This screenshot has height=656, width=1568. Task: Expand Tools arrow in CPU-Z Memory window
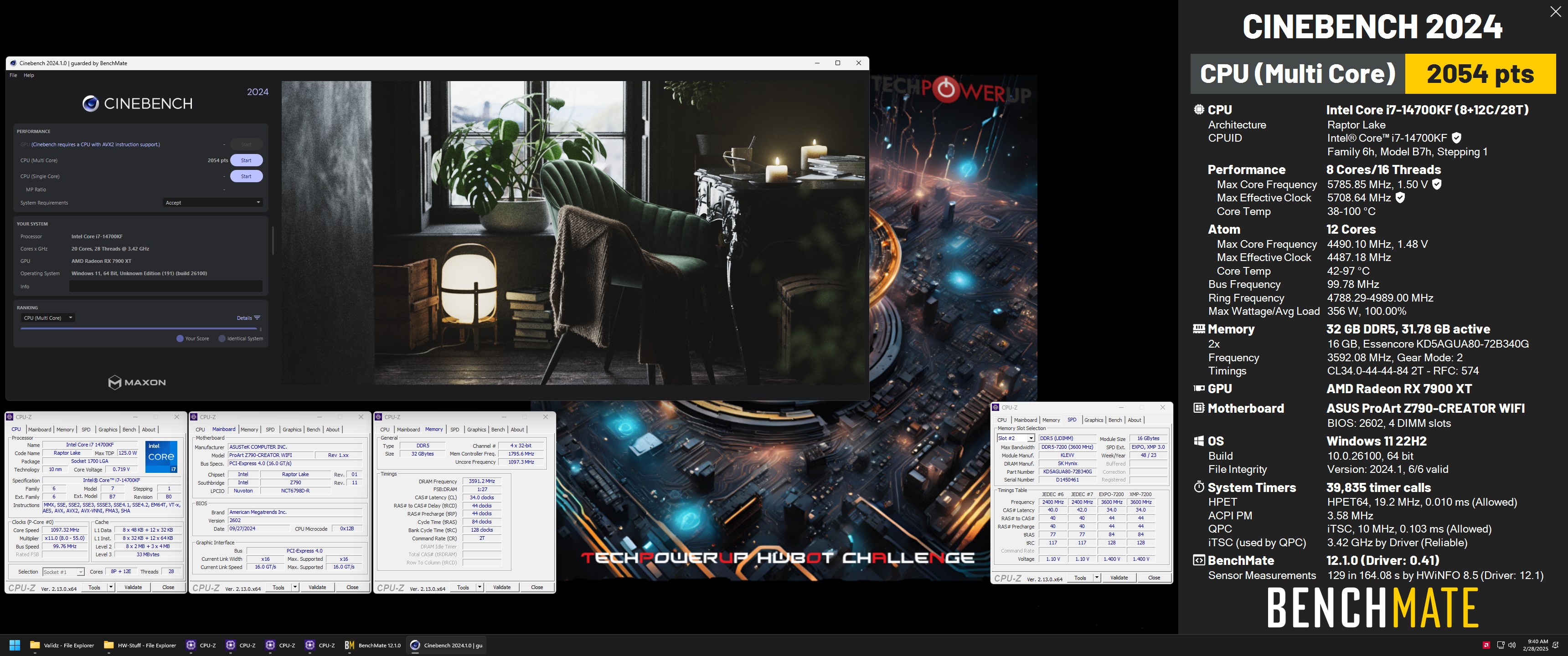pos(480,587)
